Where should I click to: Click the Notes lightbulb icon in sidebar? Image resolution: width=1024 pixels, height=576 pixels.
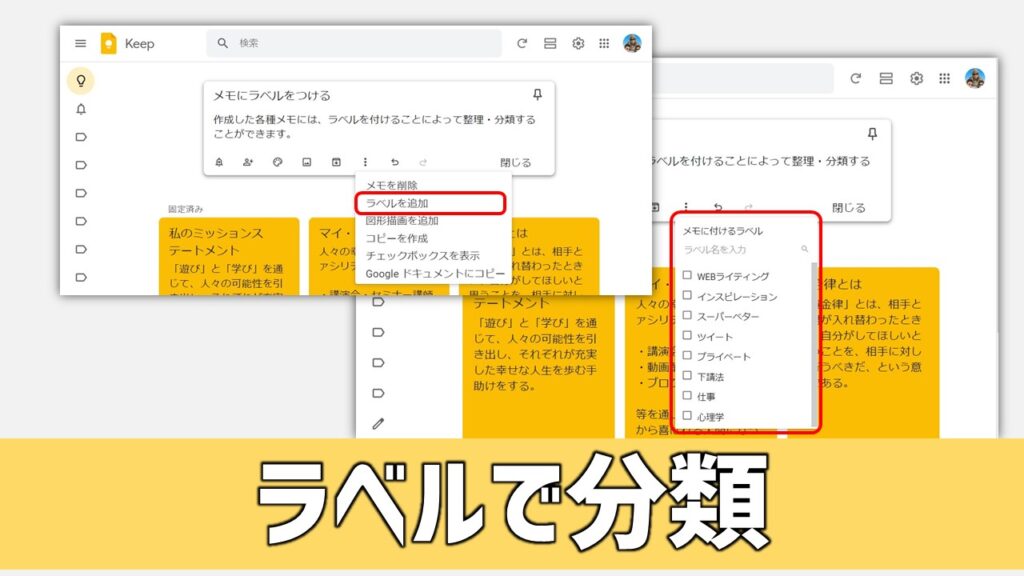click(81, 80)
